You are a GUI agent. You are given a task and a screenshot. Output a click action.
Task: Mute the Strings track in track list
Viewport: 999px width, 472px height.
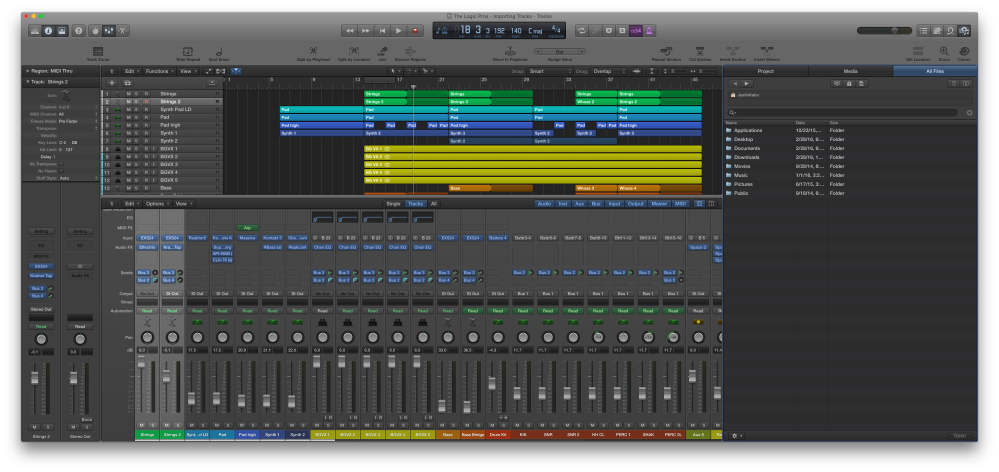128,94
